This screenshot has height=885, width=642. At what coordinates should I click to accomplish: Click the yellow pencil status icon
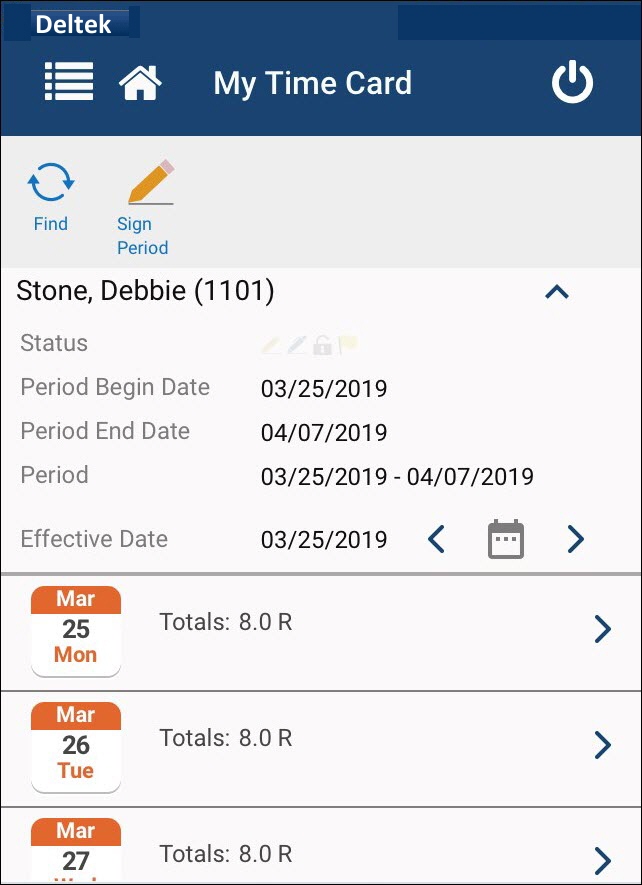271,345
